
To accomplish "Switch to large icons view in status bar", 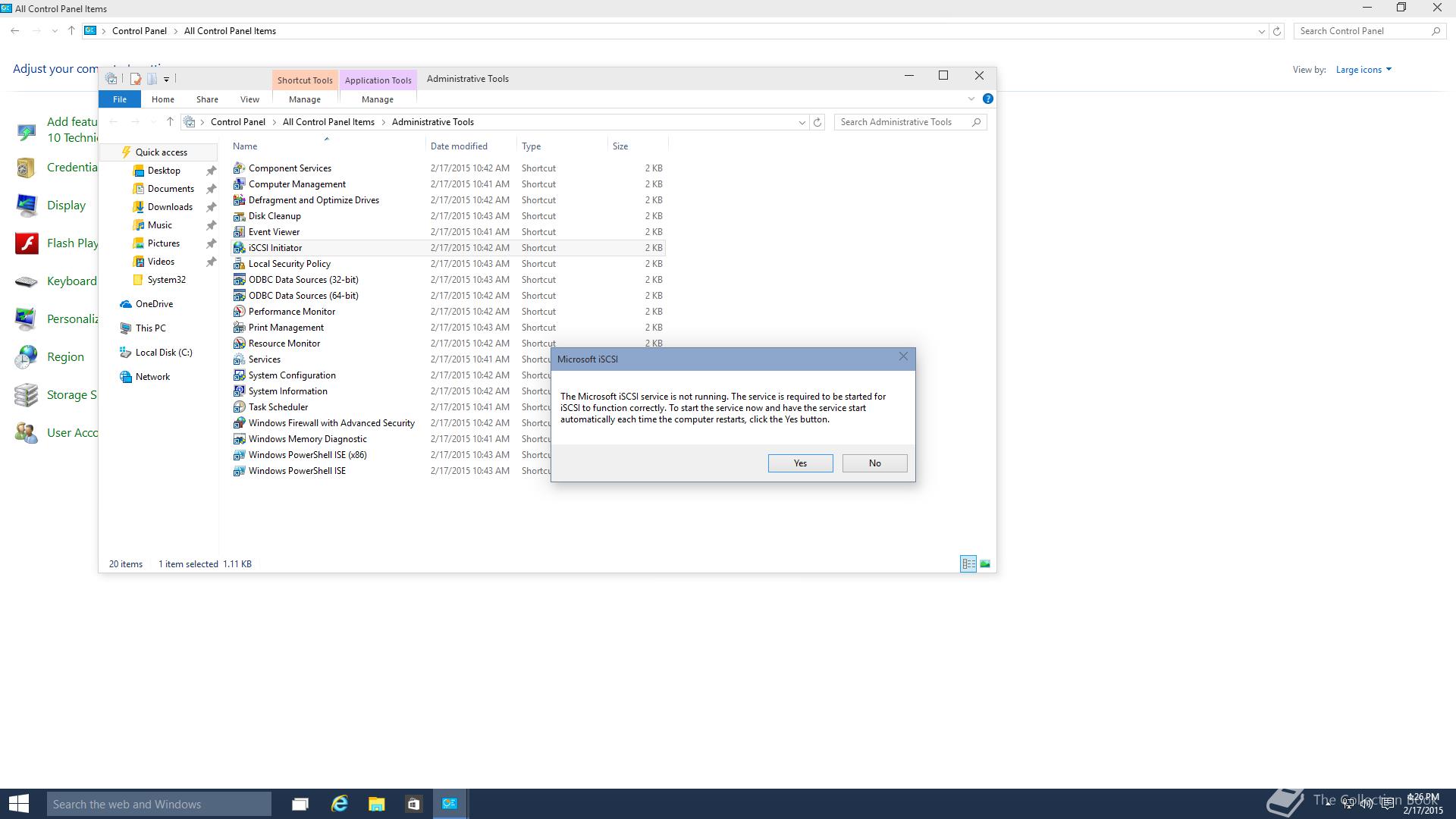I will pyautogui.click(x=985, y=564).
